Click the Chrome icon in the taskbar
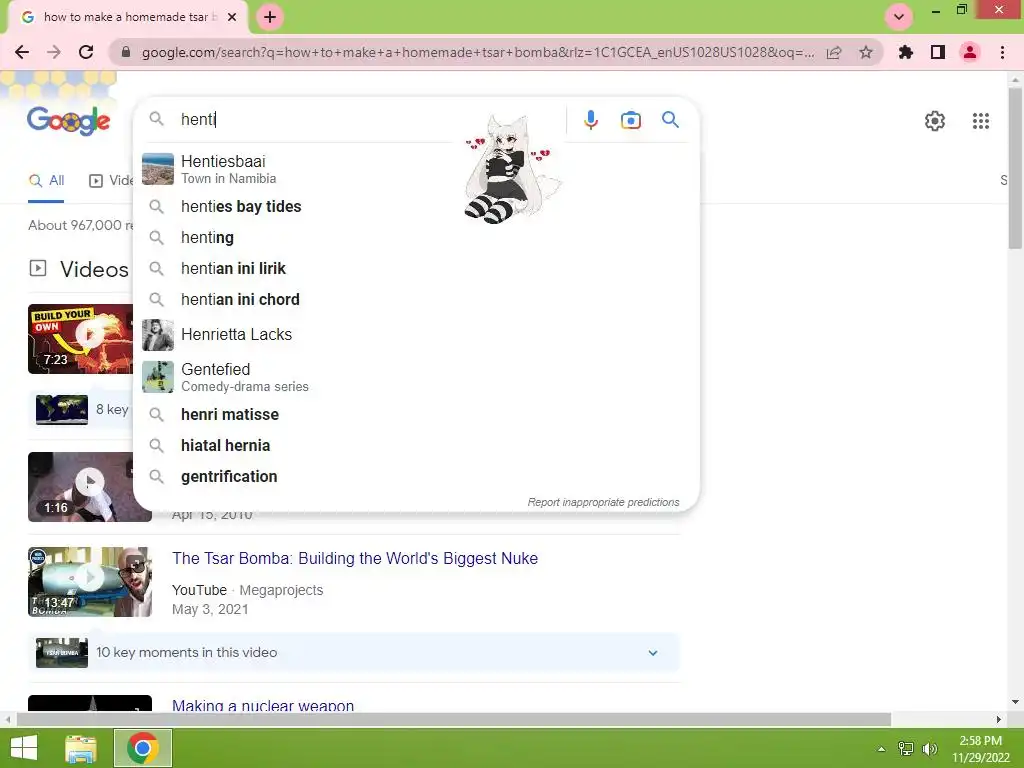Viewport: 1024px width, 768px height. pyautogui.click(x=142, y=748)
